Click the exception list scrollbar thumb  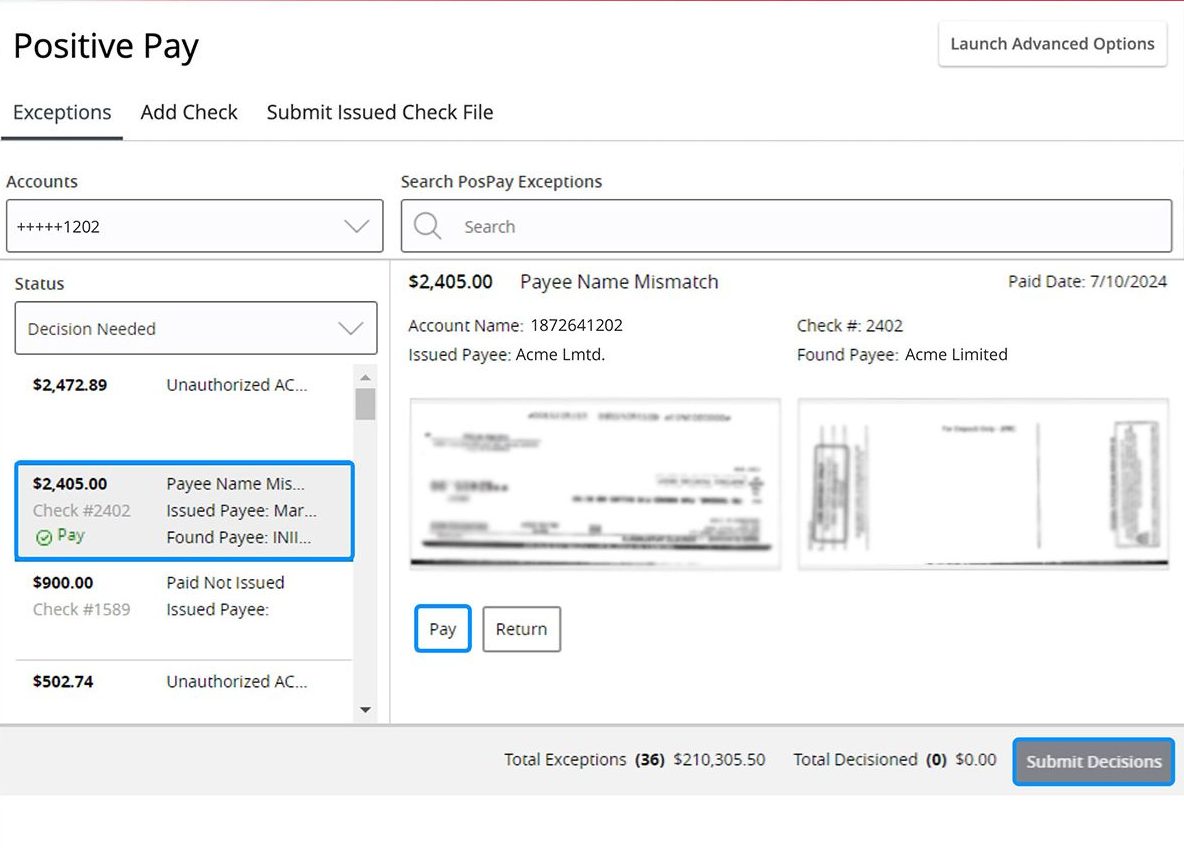click(365, 404)
